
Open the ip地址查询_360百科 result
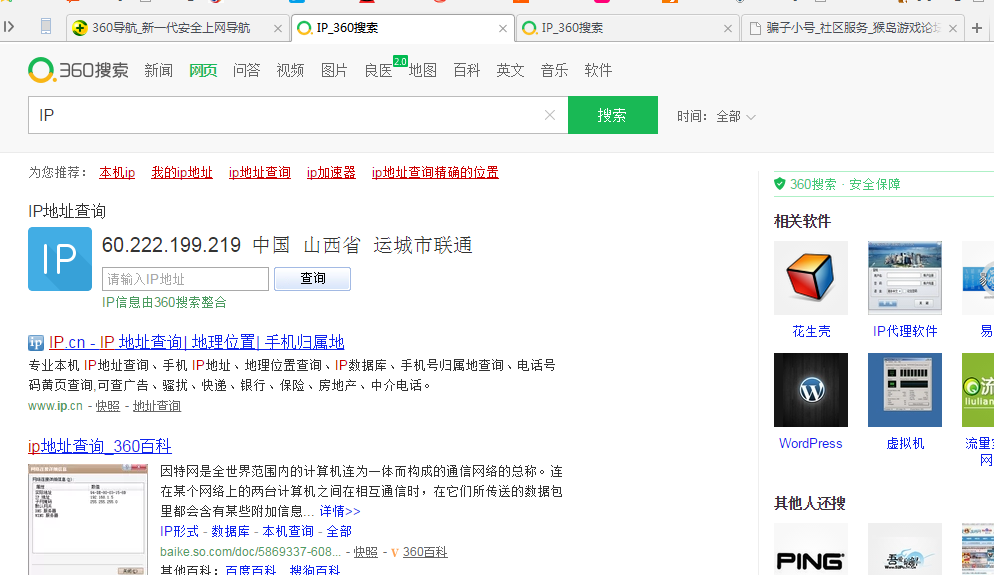[100, 446]
